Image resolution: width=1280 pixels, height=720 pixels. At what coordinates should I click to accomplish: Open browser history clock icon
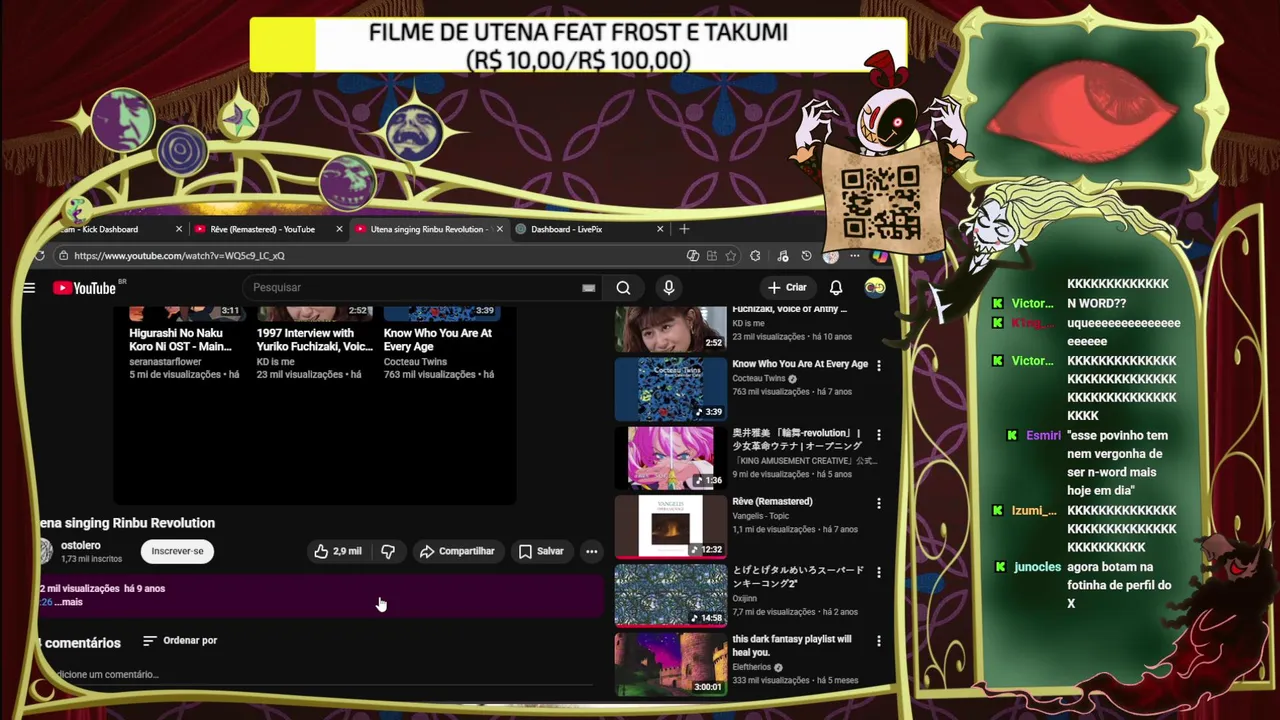tap(806, 256)
